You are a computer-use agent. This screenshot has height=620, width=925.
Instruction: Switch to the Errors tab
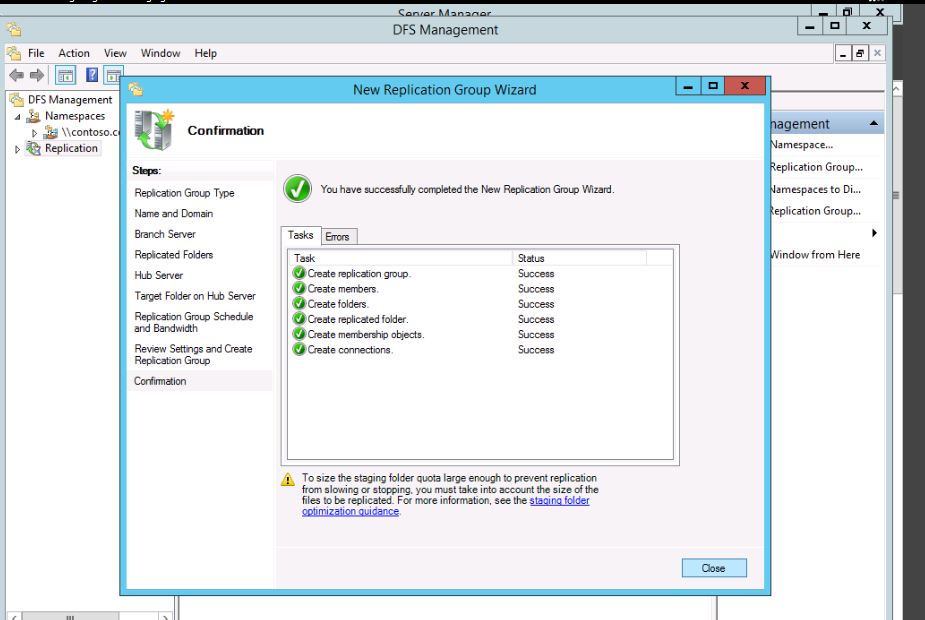click(x=337, y=236)
